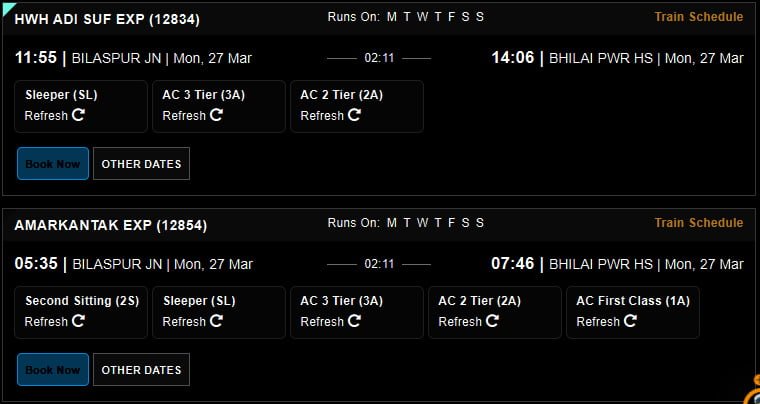
Task: Select AC First Class (1A) class card
Action: point(633,312)
